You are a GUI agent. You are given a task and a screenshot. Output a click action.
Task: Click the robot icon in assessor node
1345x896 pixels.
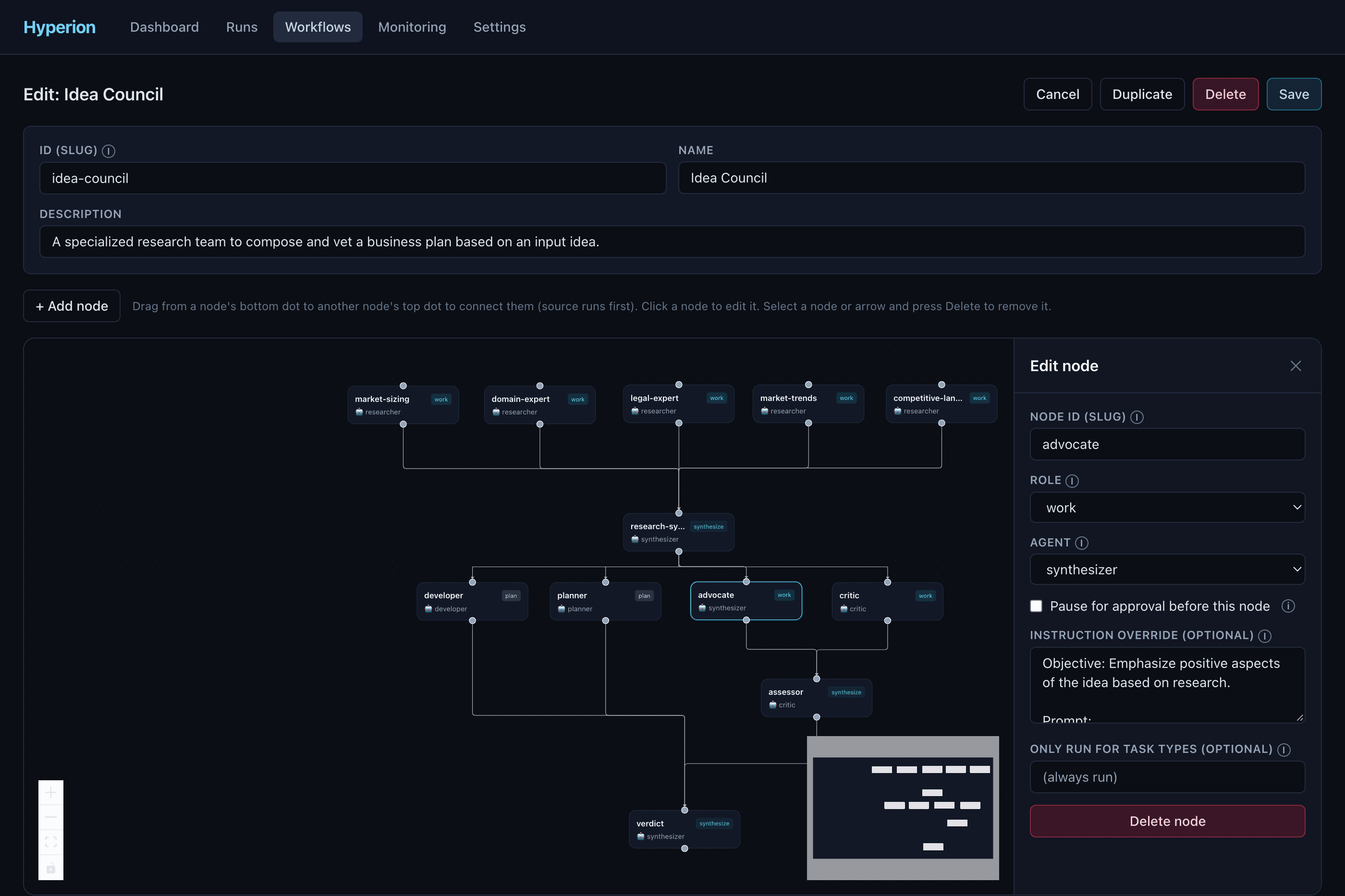[773, 704]
